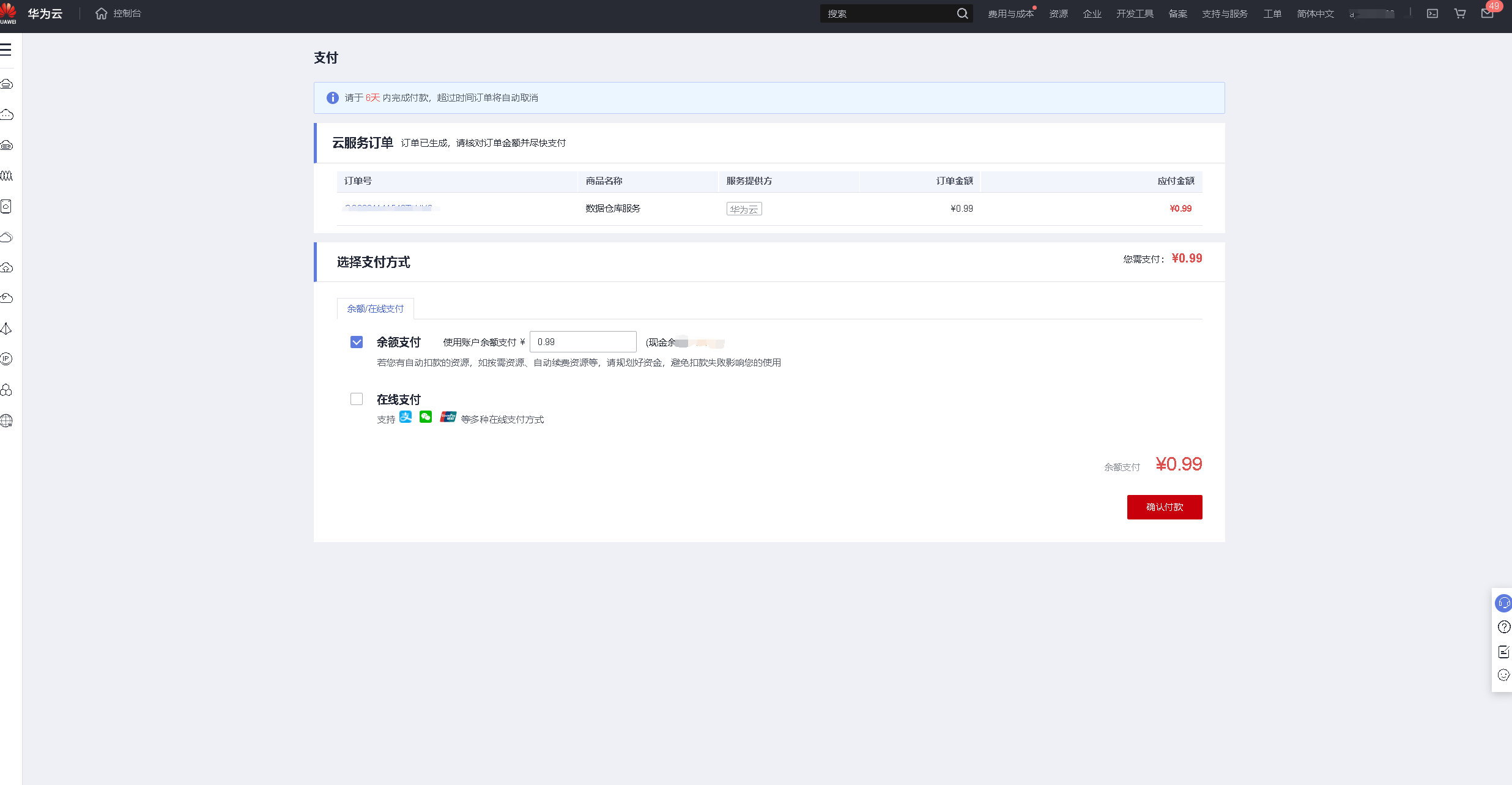1512x785 pixels.
Task: Expand the 费用与成本 menu
Action: point(1010,13)
